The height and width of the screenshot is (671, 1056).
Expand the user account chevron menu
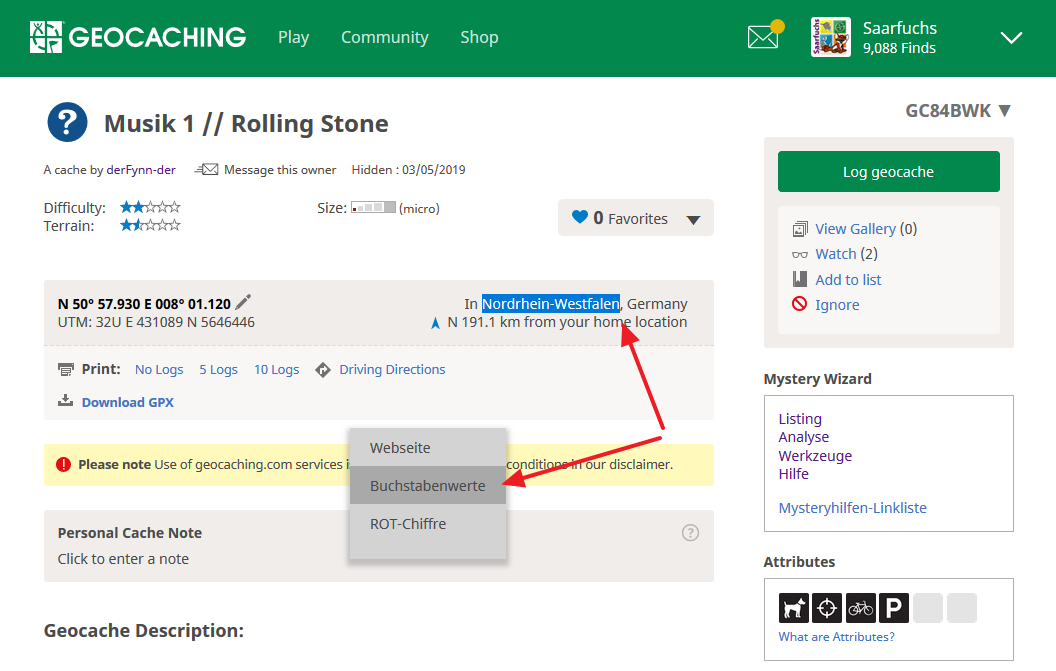[1011, 38]
